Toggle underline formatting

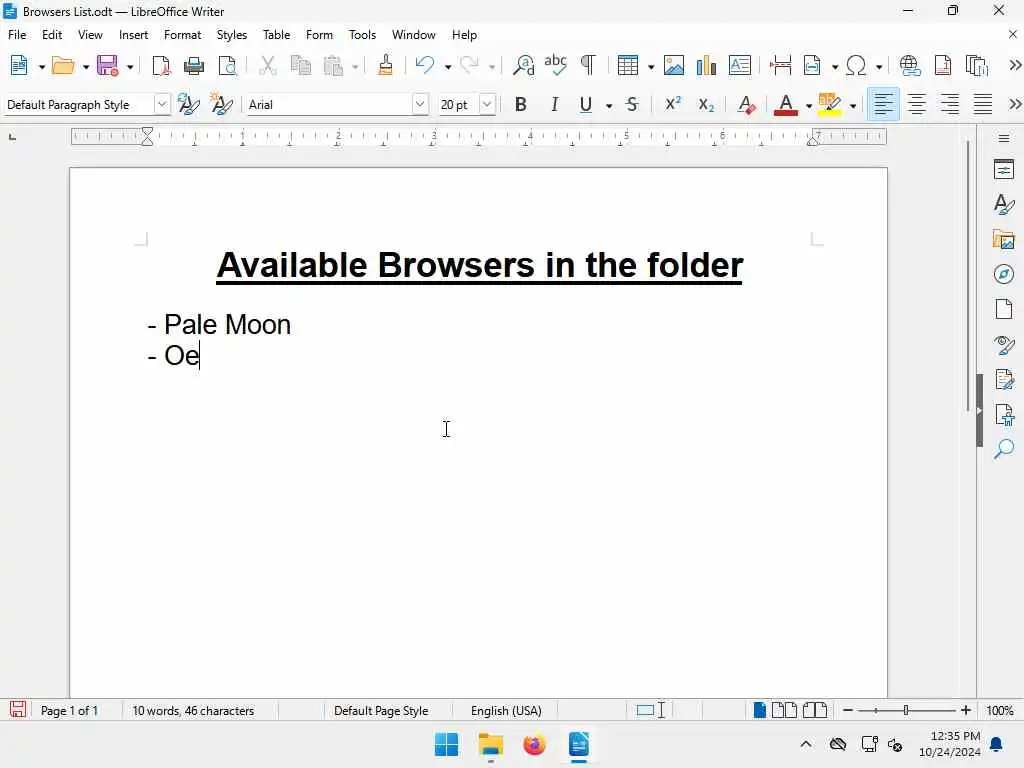pyautogui.click(x=586, y=104)
